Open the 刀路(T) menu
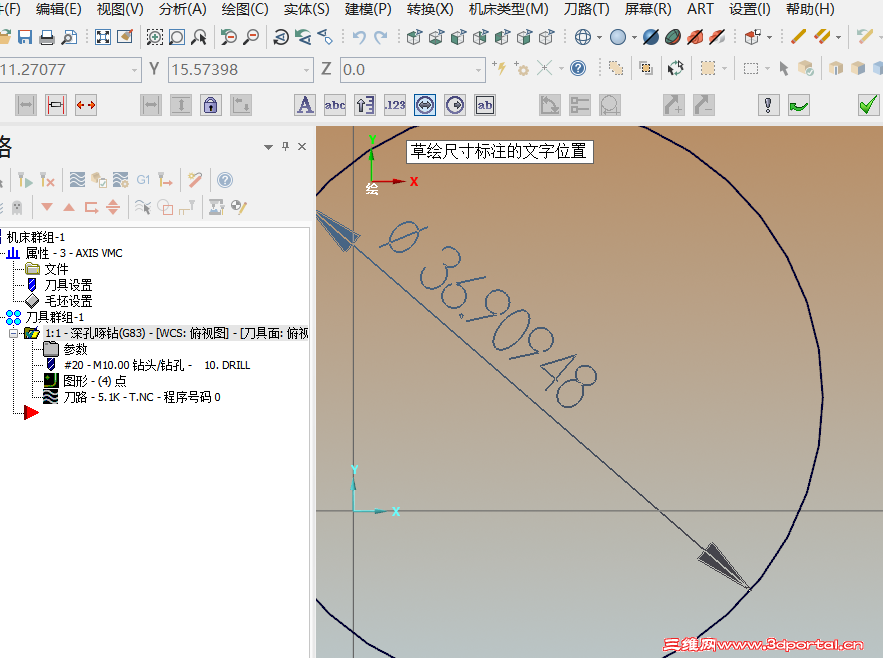The width and height of the screenshot is (883, 658). click(x=587, y=9)
